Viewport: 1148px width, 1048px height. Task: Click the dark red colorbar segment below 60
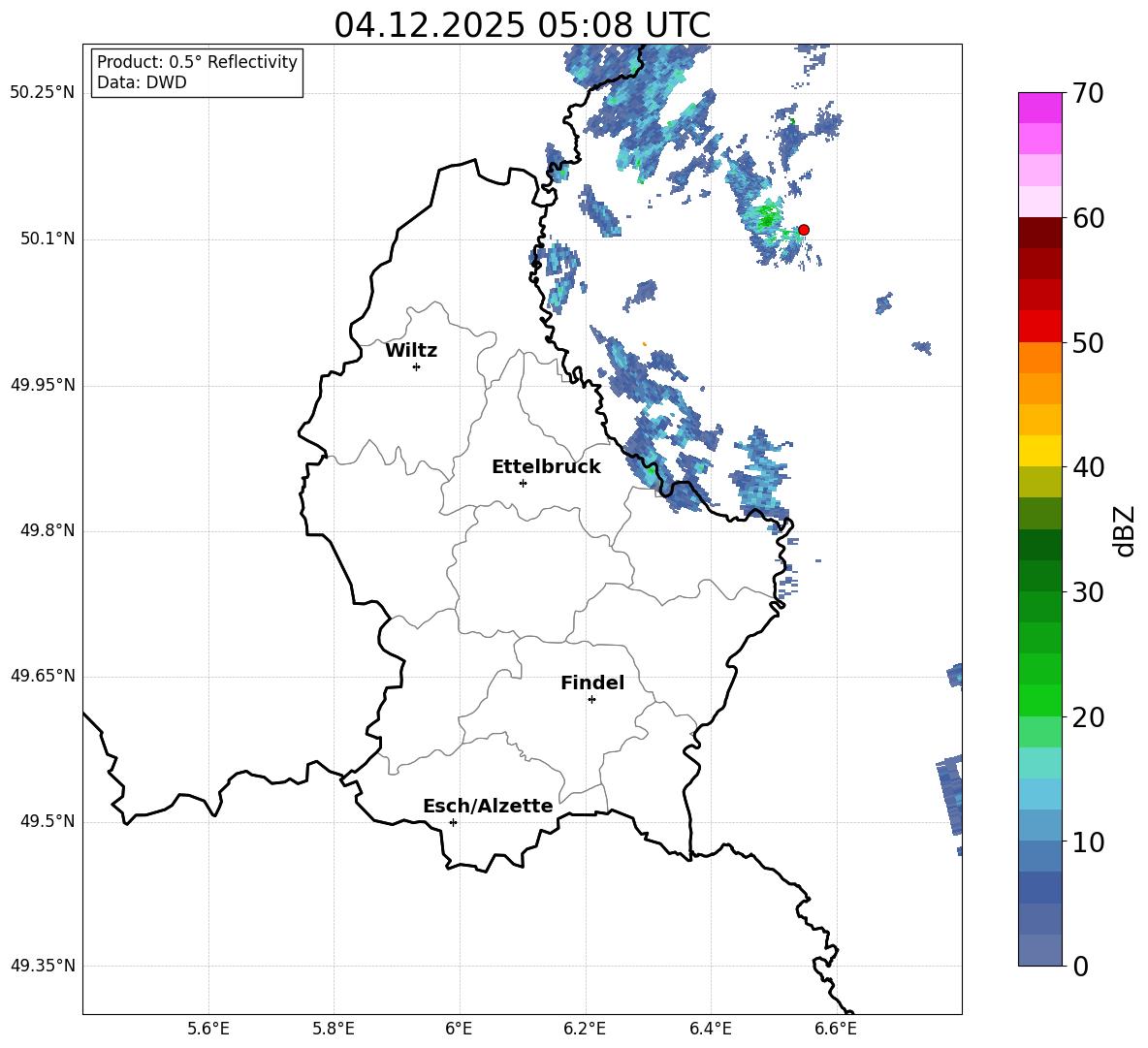click(1039, 233)
